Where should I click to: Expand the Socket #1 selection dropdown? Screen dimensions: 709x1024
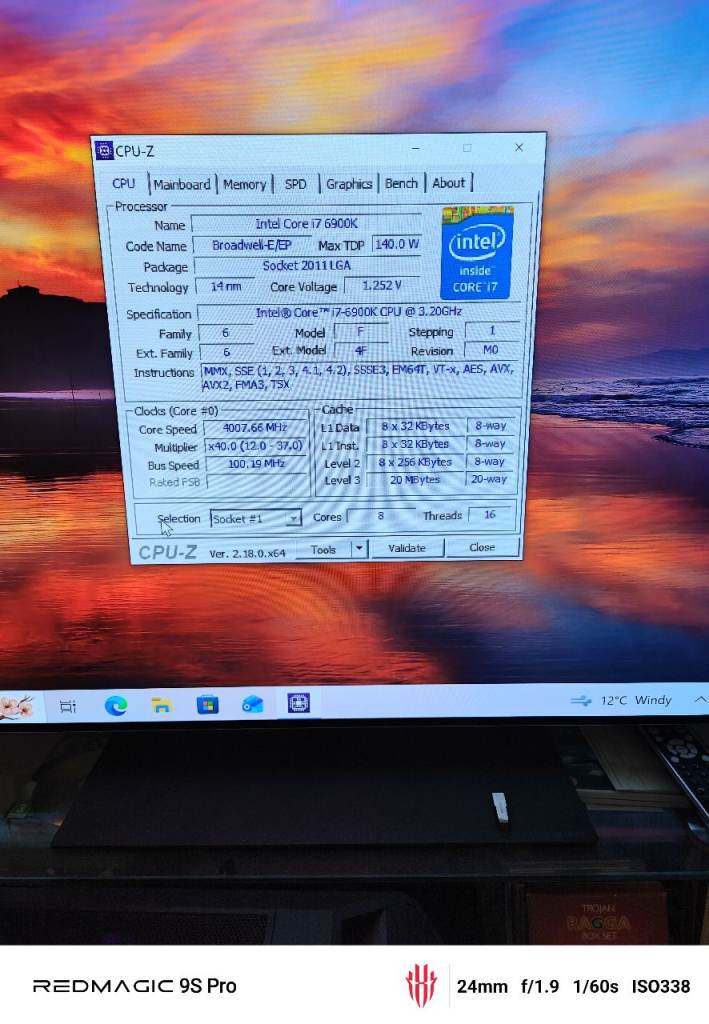point(293,519)
